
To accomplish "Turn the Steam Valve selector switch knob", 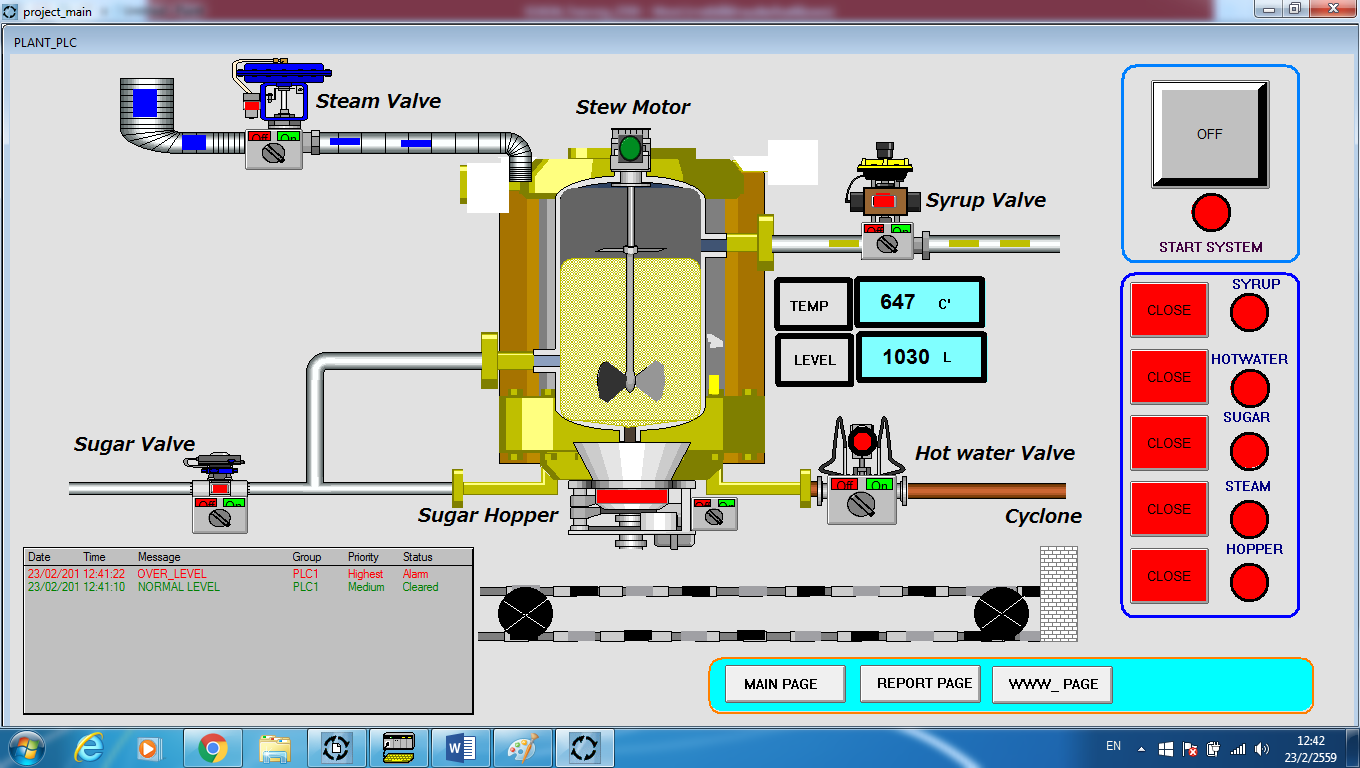I will pyautogui.click(x=274, y=152).
